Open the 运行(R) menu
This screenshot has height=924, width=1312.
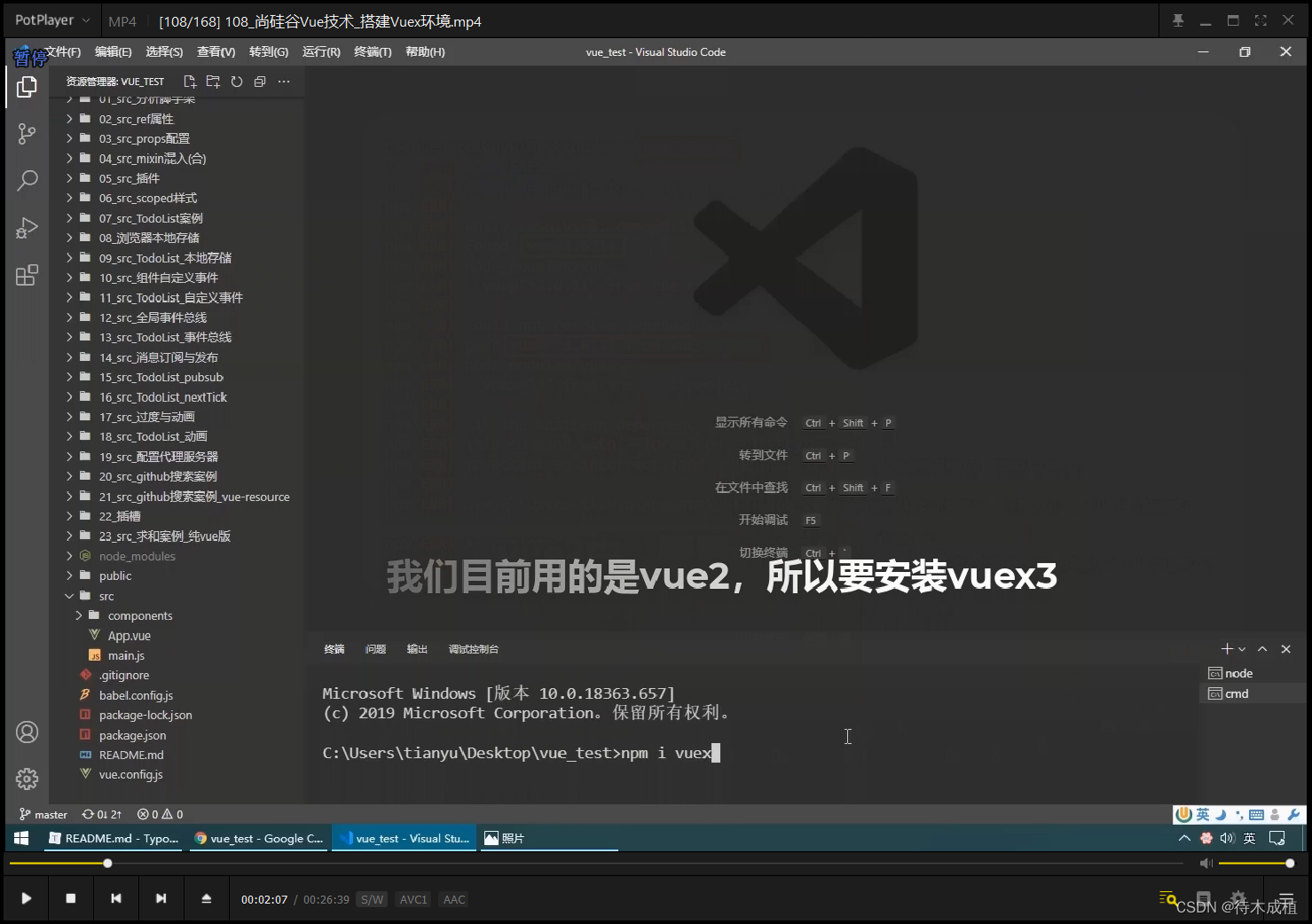(x=321, y=52)
